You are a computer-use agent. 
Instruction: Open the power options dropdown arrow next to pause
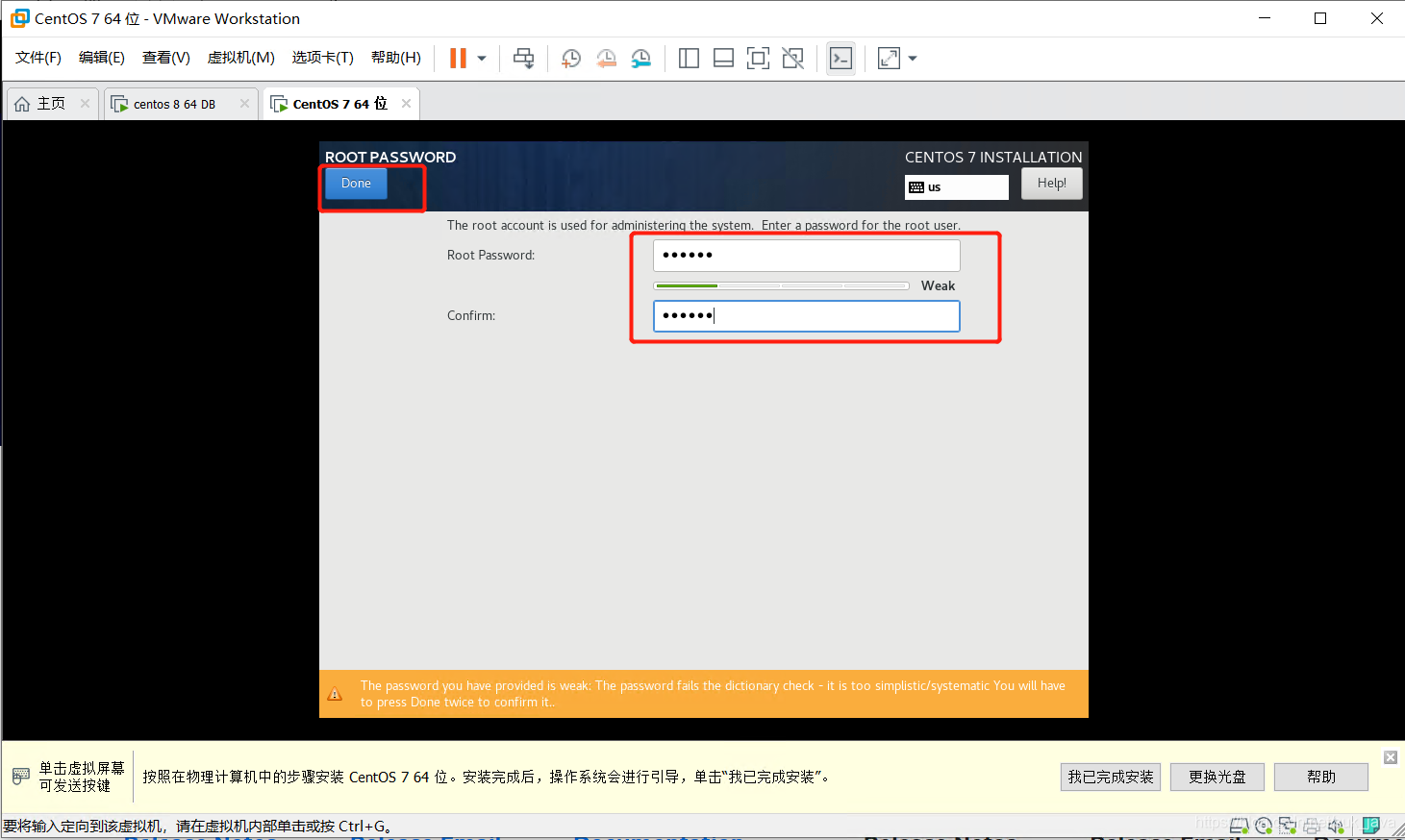point(482,59)
